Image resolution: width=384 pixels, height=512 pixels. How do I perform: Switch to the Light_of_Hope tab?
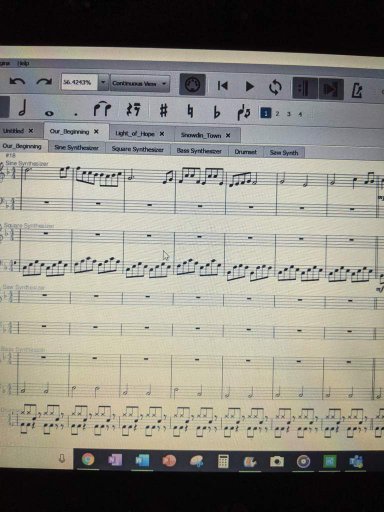point(135,134)
